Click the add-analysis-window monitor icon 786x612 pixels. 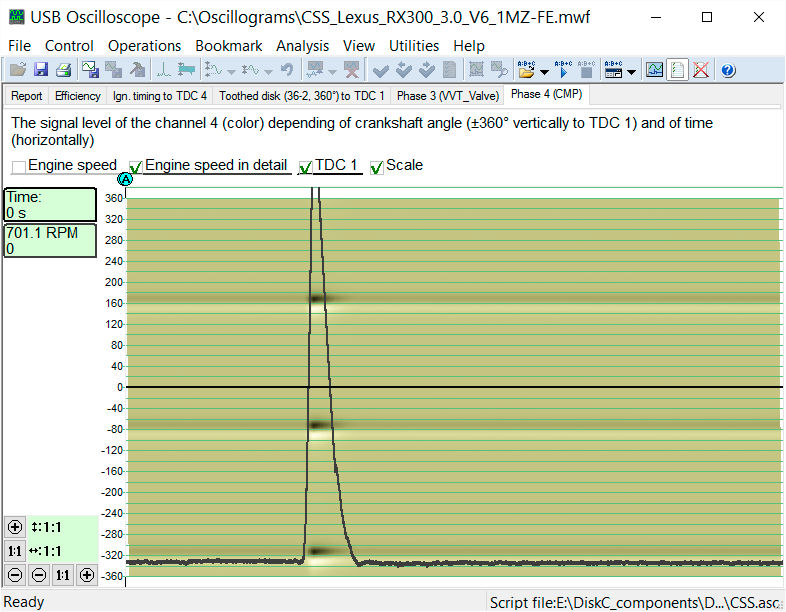(315, 70)
